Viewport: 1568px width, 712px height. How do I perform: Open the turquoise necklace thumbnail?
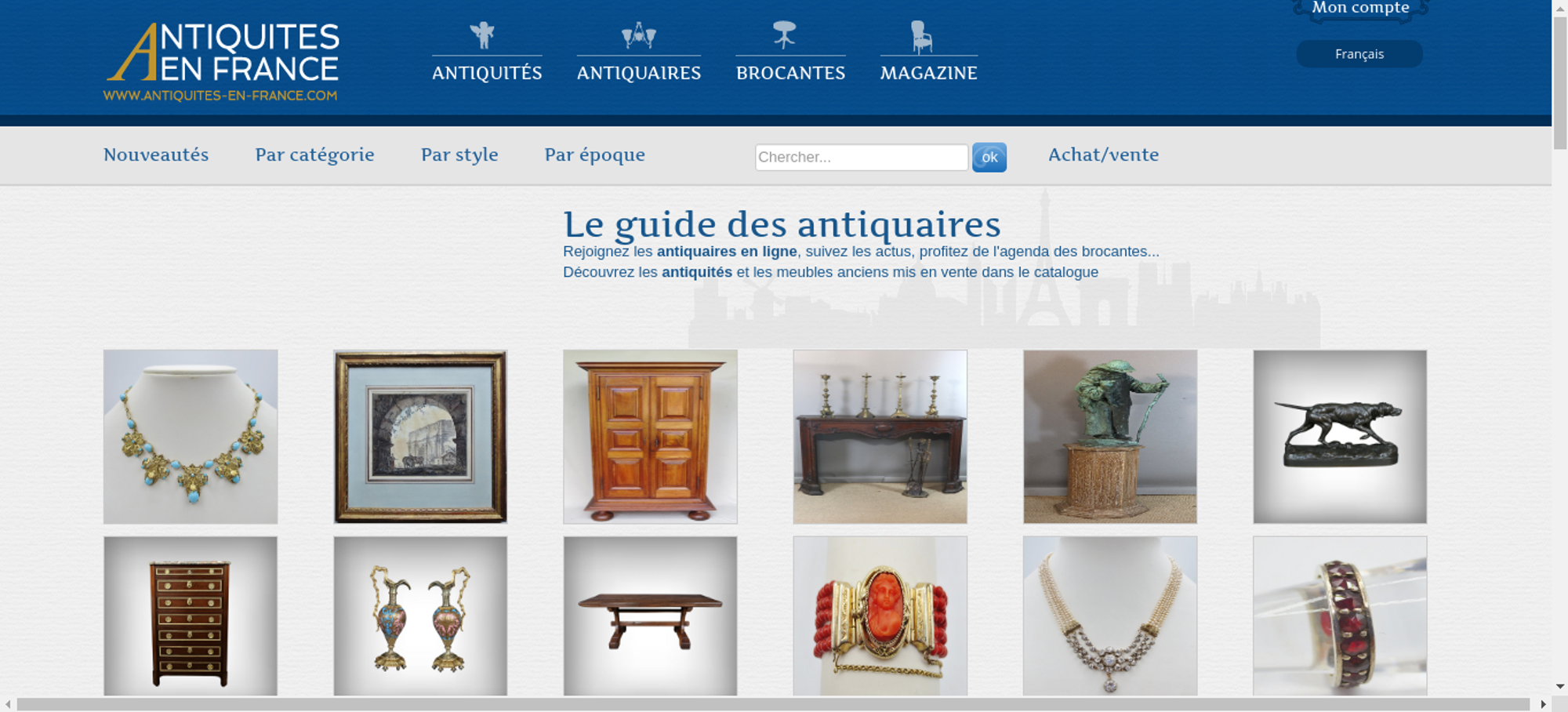pyautogui.click(x=191, y=437)
